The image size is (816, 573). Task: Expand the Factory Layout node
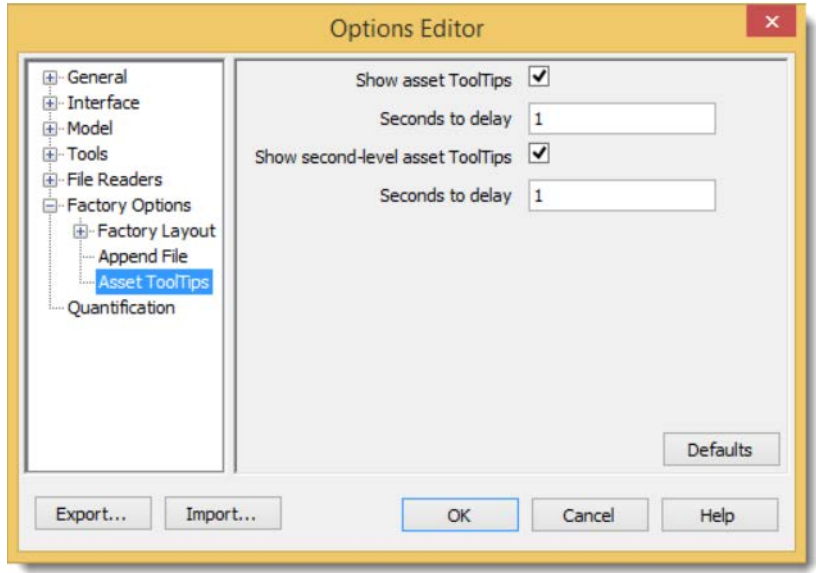81,231
